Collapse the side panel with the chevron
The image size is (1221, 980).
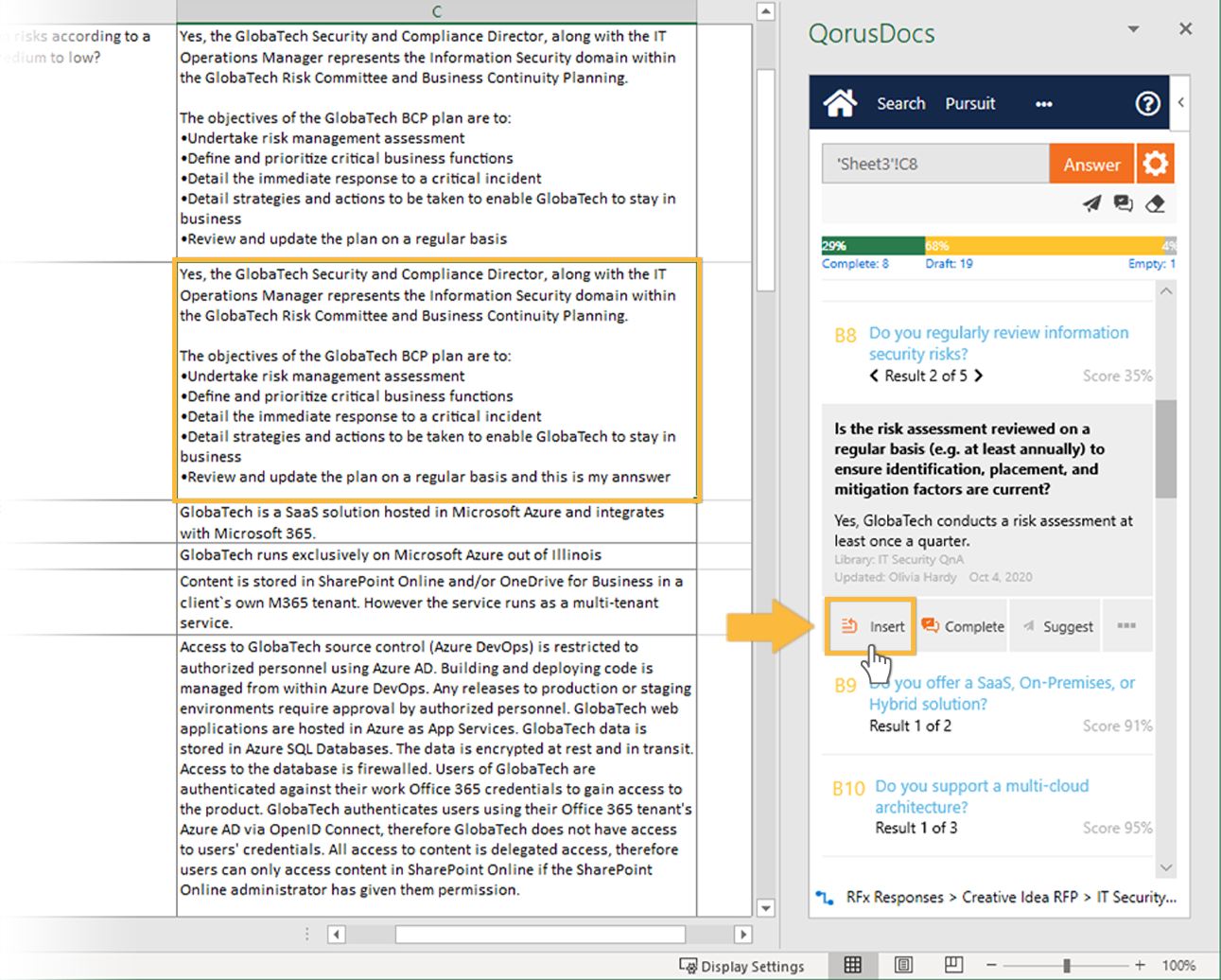[x=1180, y=102]
